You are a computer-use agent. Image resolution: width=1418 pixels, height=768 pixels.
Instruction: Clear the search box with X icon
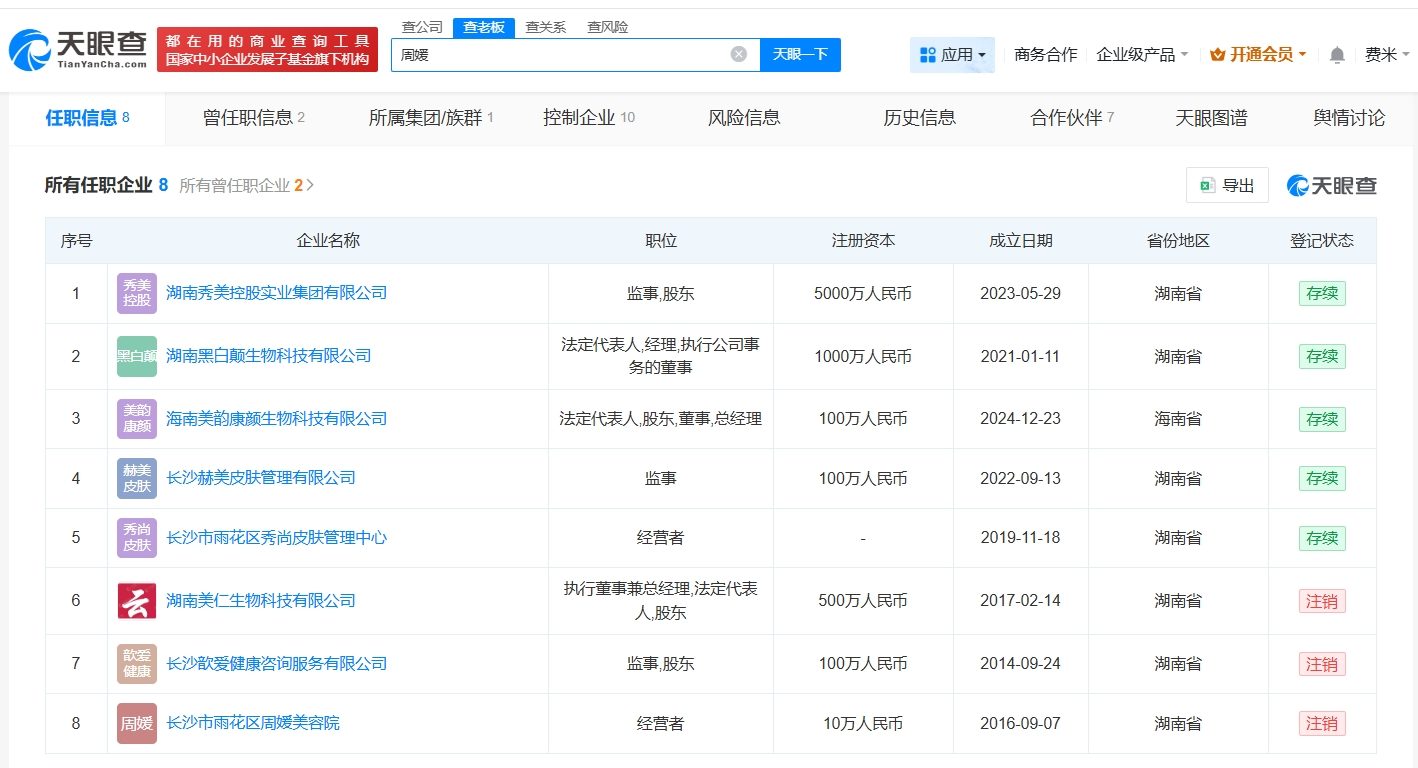click(738, 55)
